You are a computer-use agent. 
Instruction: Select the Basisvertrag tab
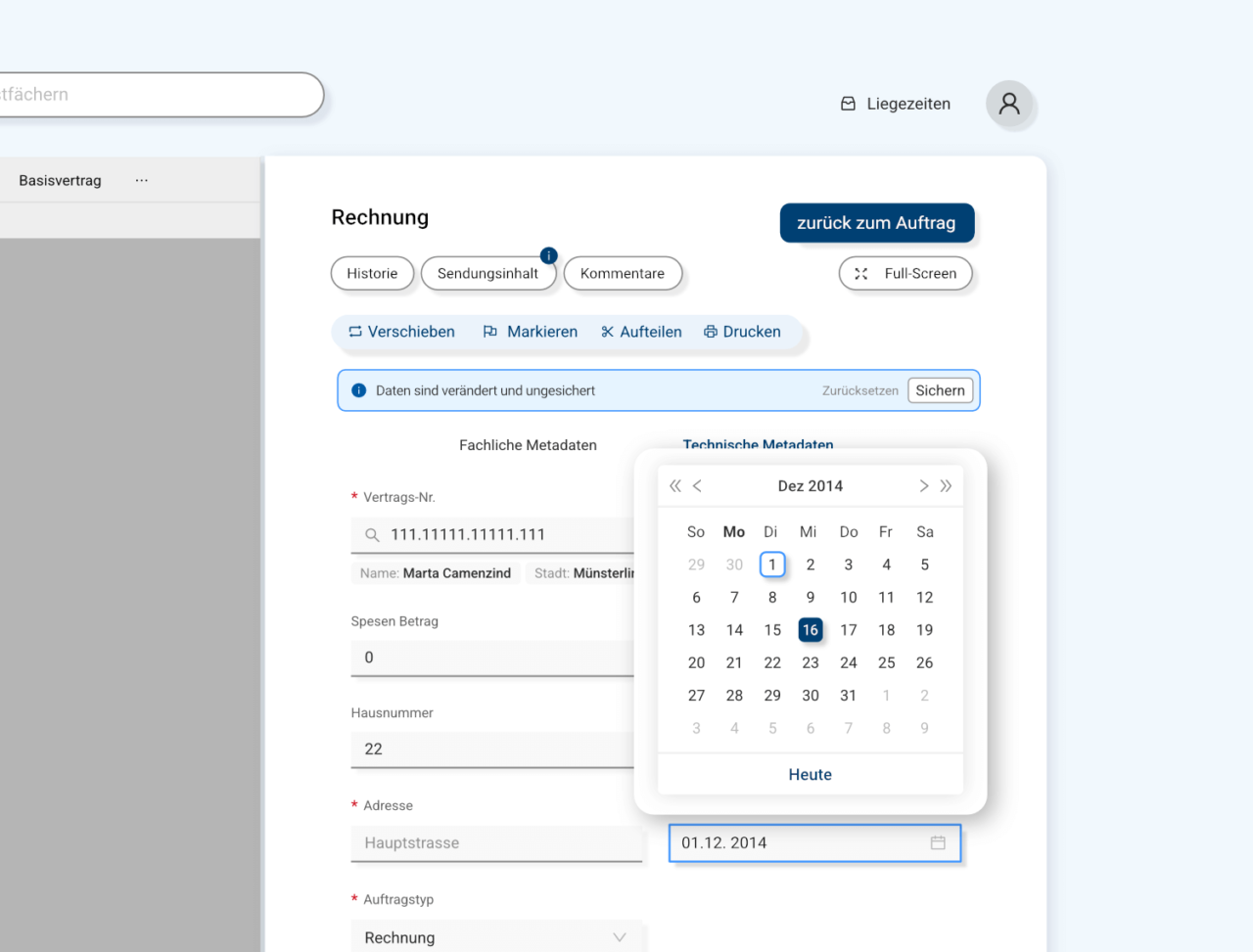60,181
